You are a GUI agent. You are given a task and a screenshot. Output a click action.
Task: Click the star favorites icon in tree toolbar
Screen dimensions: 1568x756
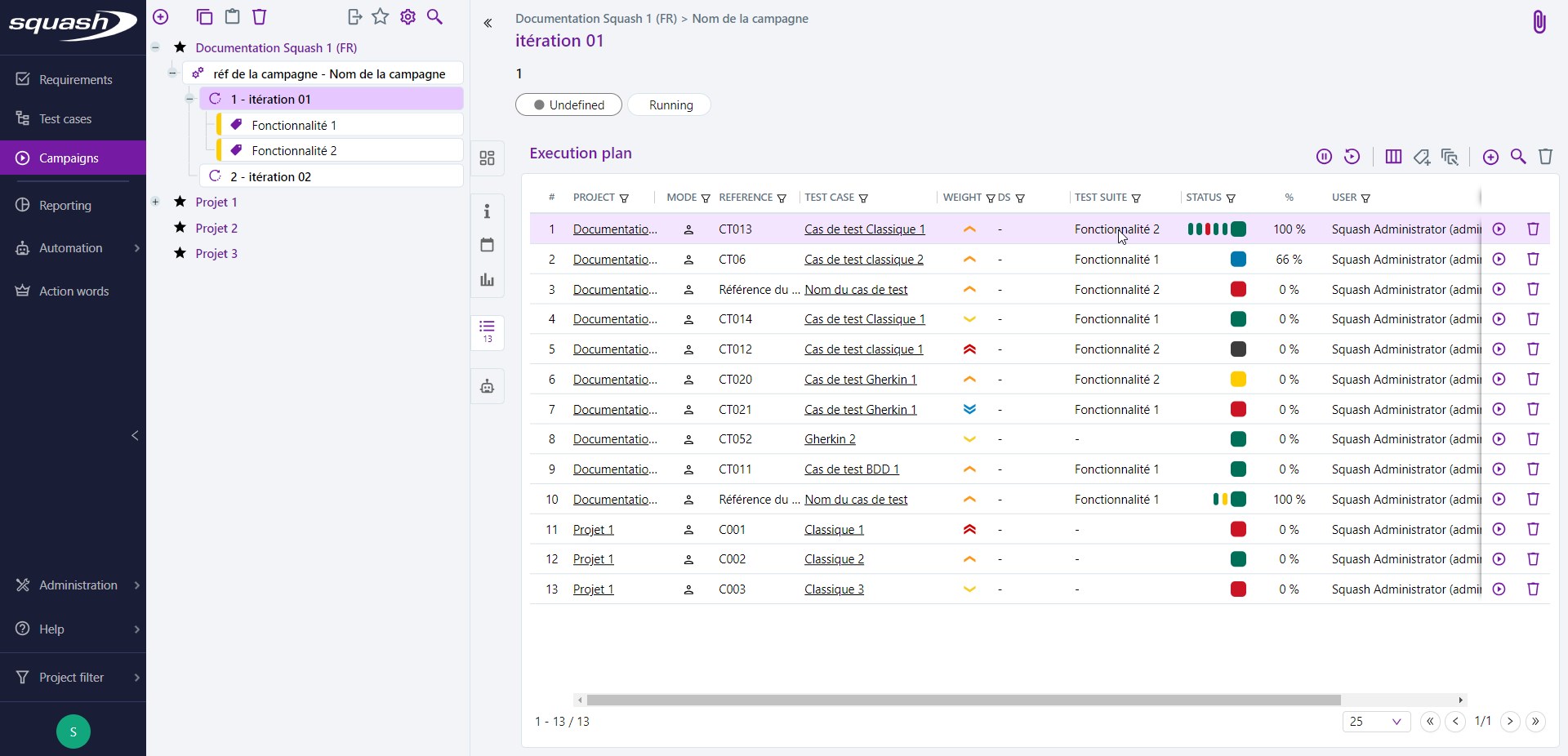(x=381, y=17)
